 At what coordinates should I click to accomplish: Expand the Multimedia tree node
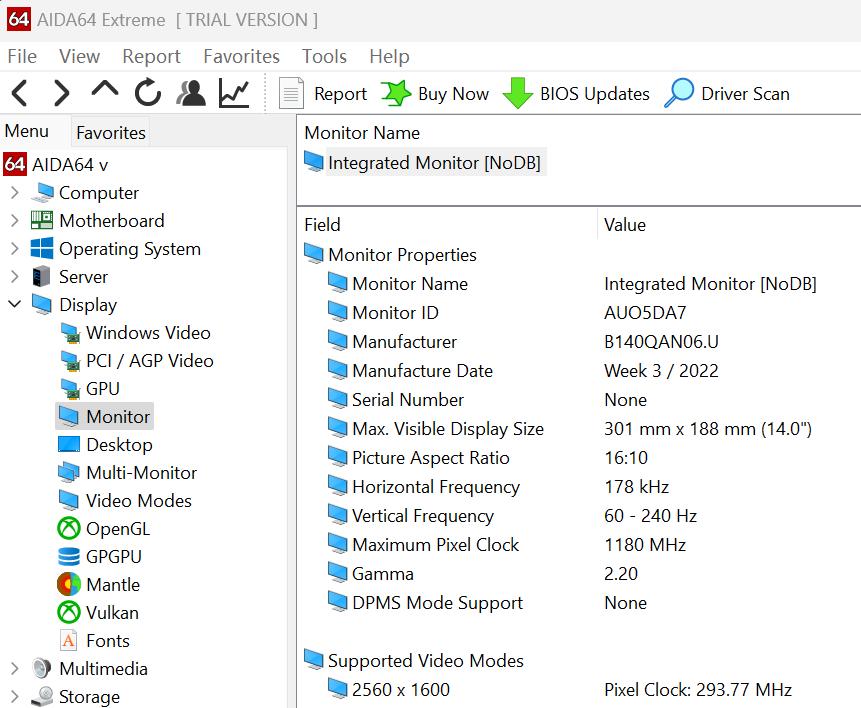[x=14, y=669]
